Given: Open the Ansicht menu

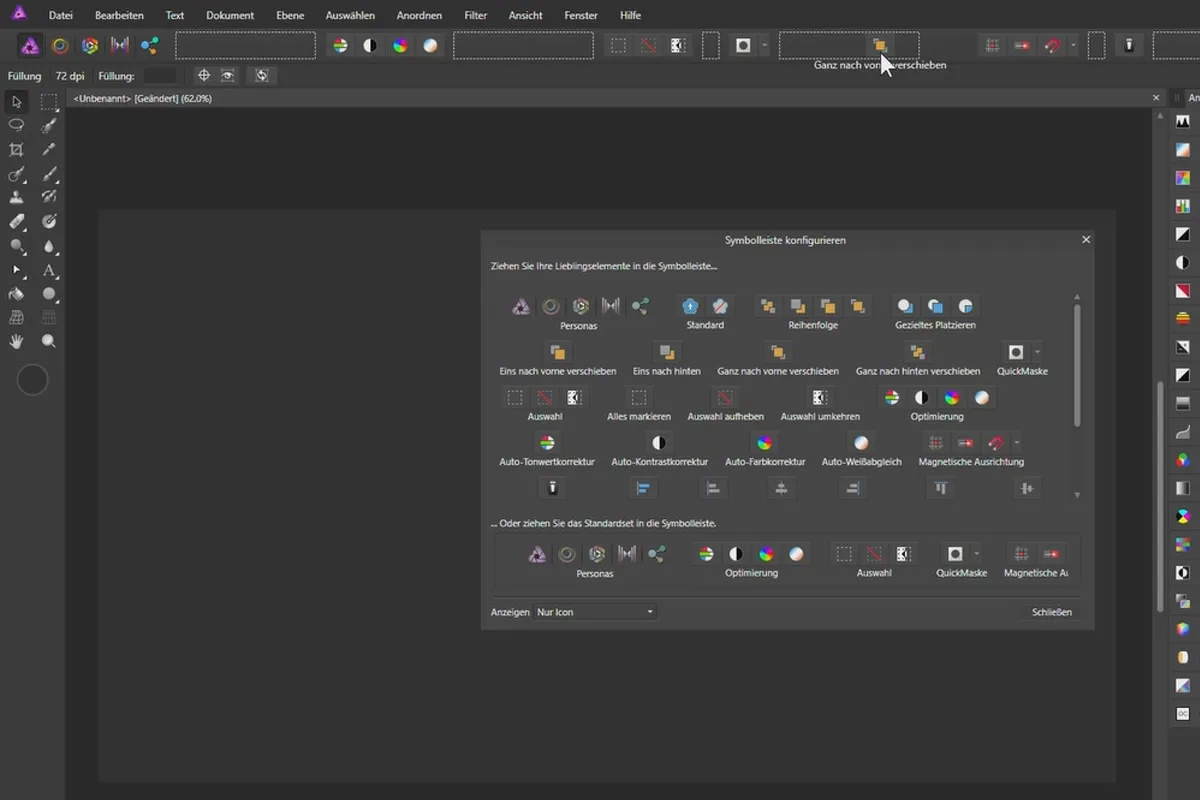Looking at the screenshot, I should point(526,15).
